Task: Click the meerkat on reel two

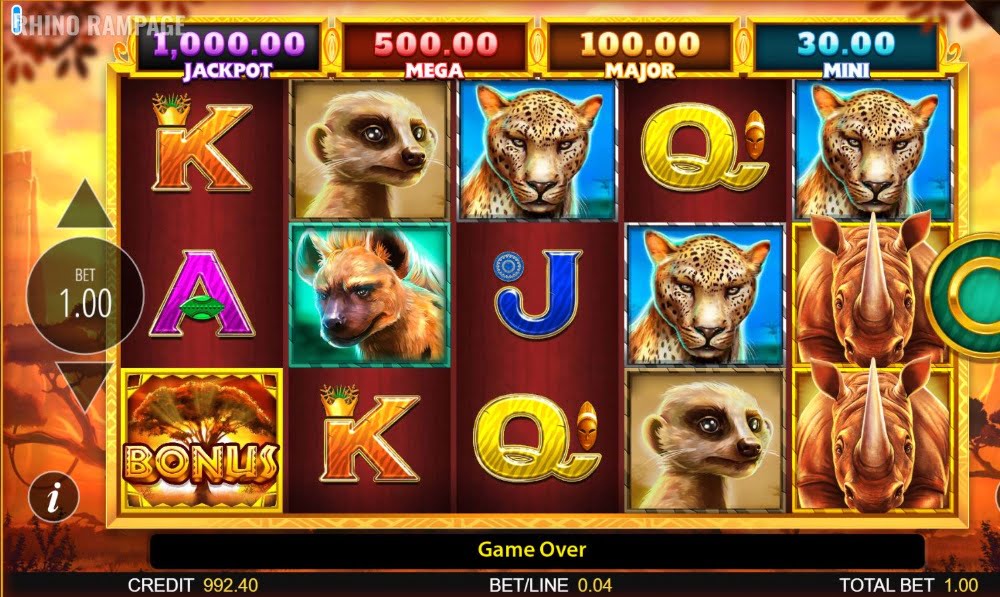Action: [x=369, y=151]
